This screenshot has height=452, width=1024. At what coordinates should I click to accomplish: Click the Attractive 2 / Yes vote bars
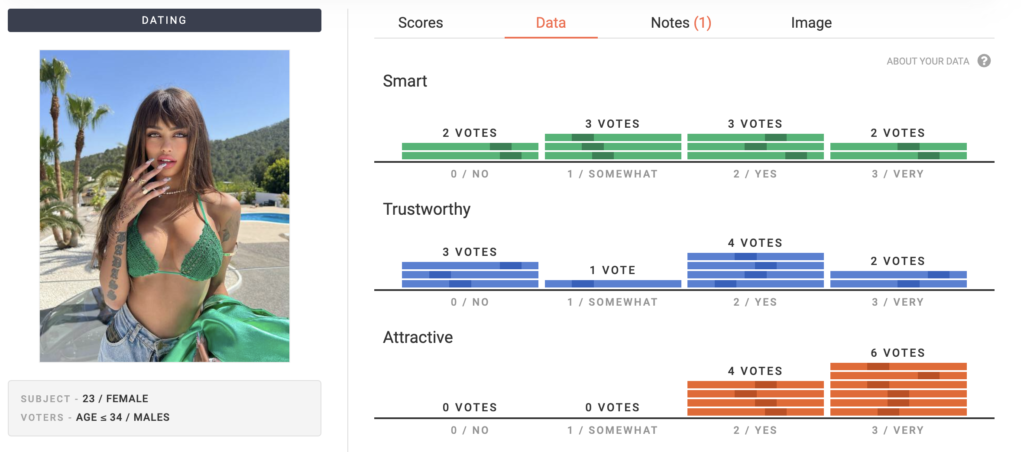point(756,398)
